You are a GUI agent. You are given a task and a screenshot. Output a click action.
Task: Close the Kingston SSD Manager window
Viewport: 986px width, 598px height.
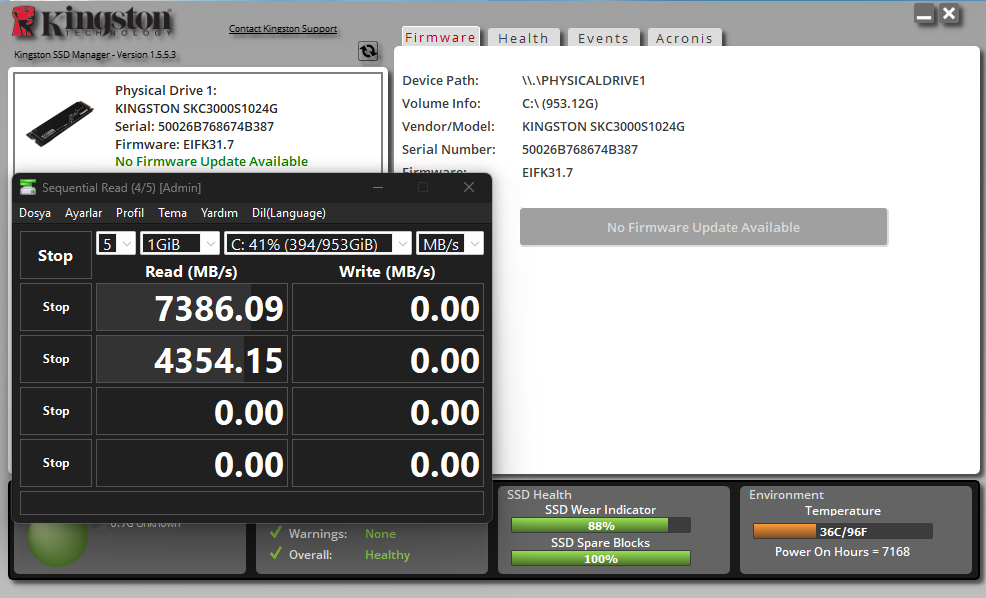[950, 14]
